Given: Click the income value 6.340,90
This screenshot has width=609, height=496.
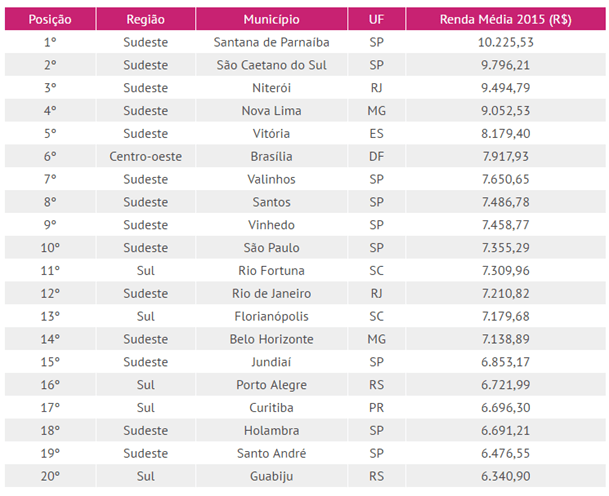Looking at the screenshot, I should [x=505, y=477].
